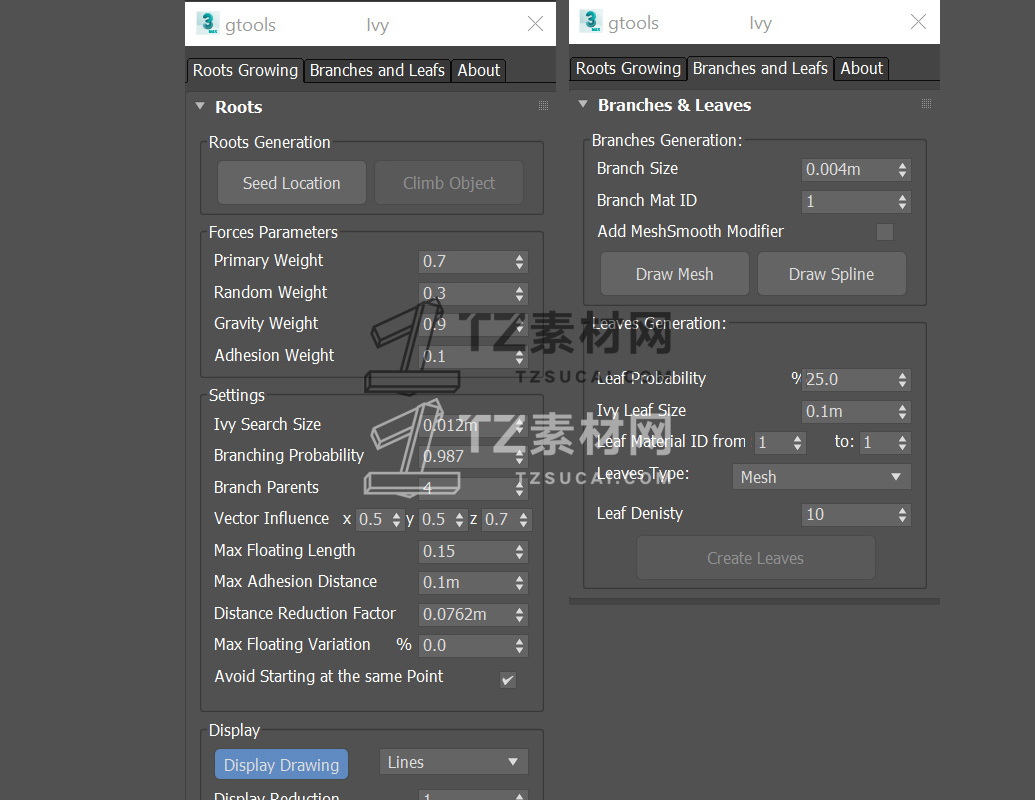Click the Distance Reduction Factor spinner arrows
This screenshot has width=1035, height=800.
(519, 615)
